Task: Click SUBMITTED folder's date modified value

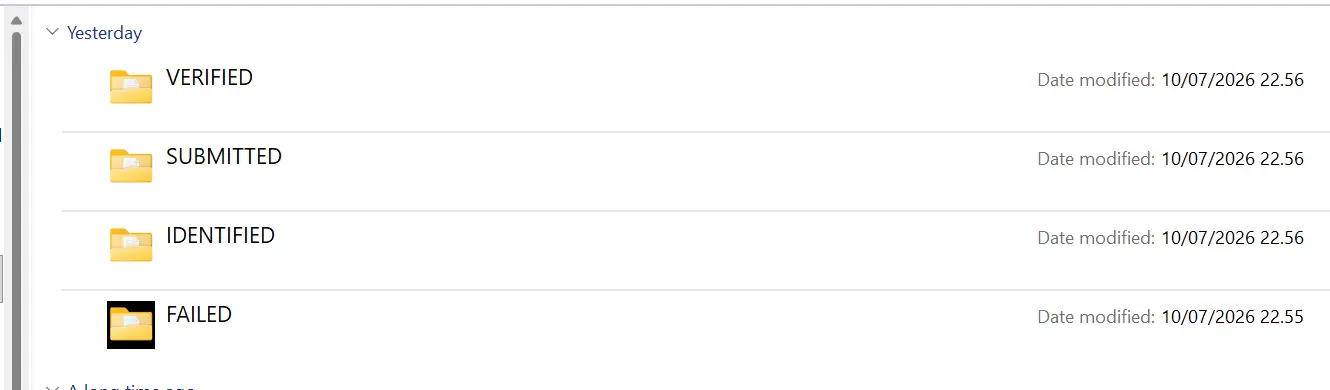Action: [x=1232, y=159]
